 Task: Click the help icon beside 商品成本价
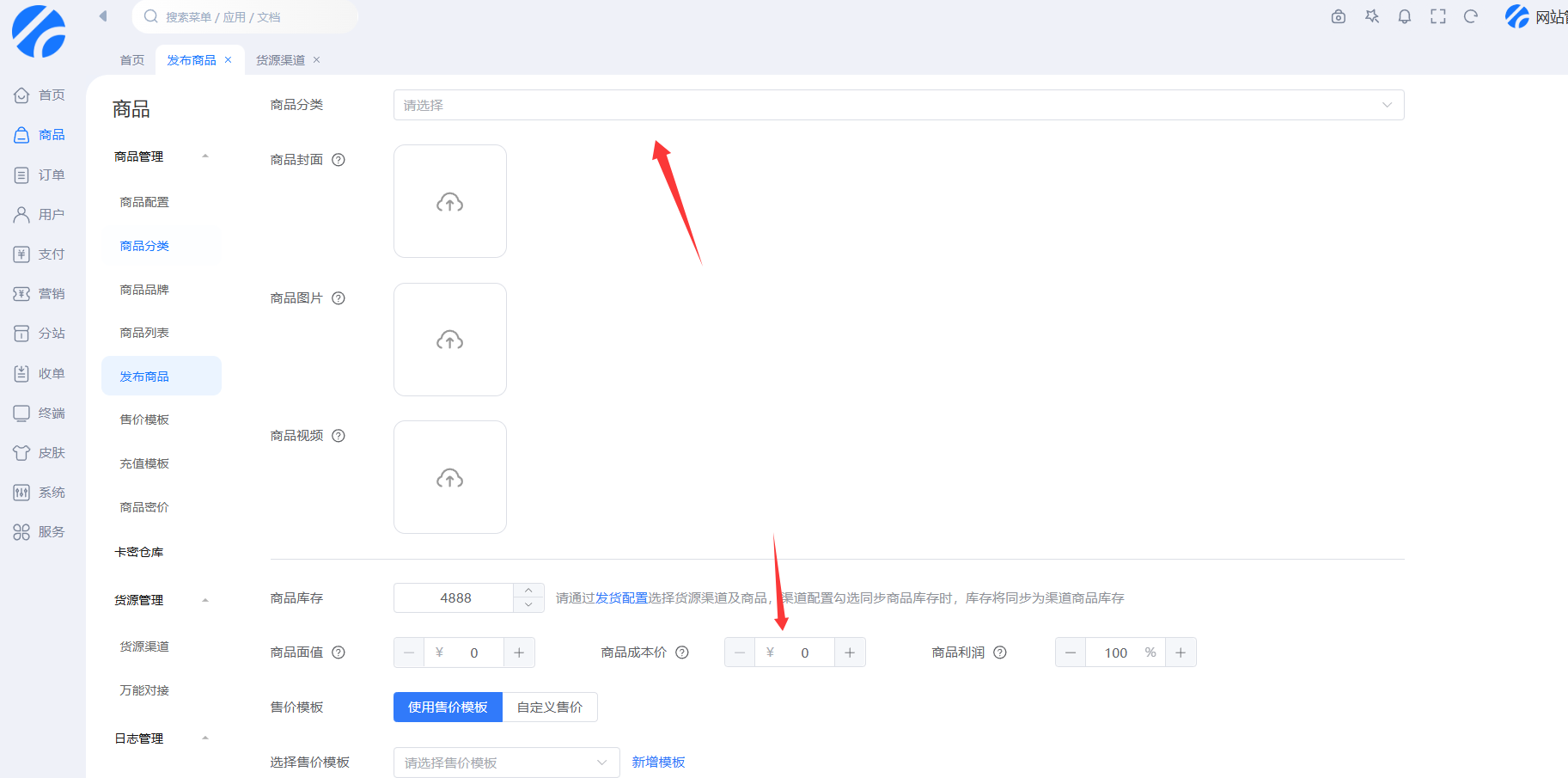[x=682, y=652]
